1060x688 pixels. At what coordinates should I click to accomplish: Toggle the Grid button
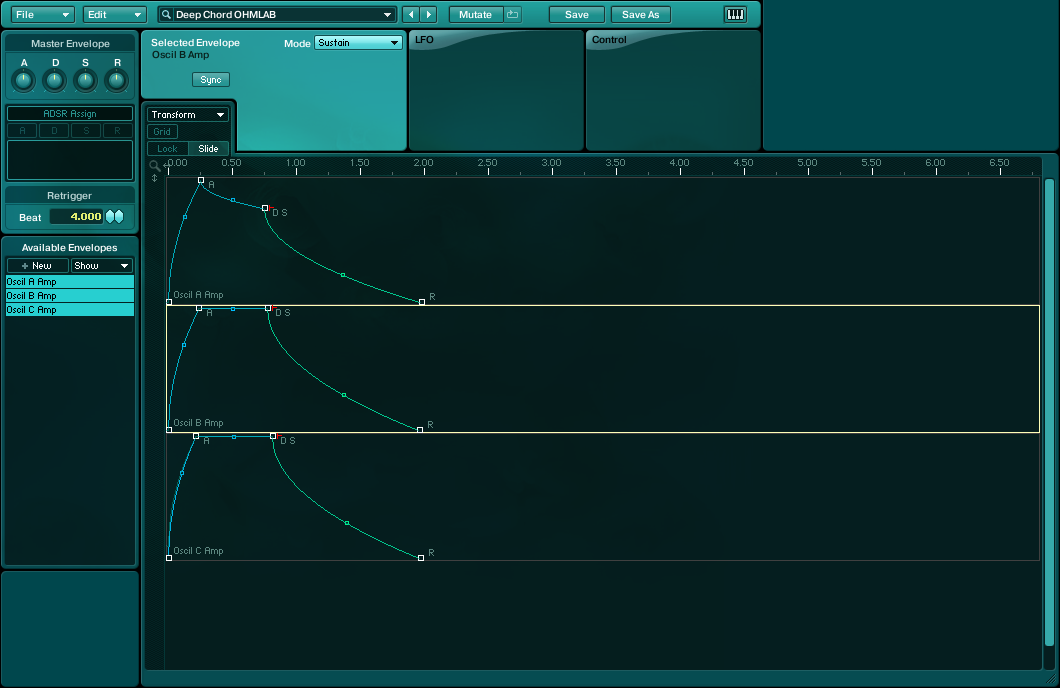pyautogui.click(x=162, y=132)
